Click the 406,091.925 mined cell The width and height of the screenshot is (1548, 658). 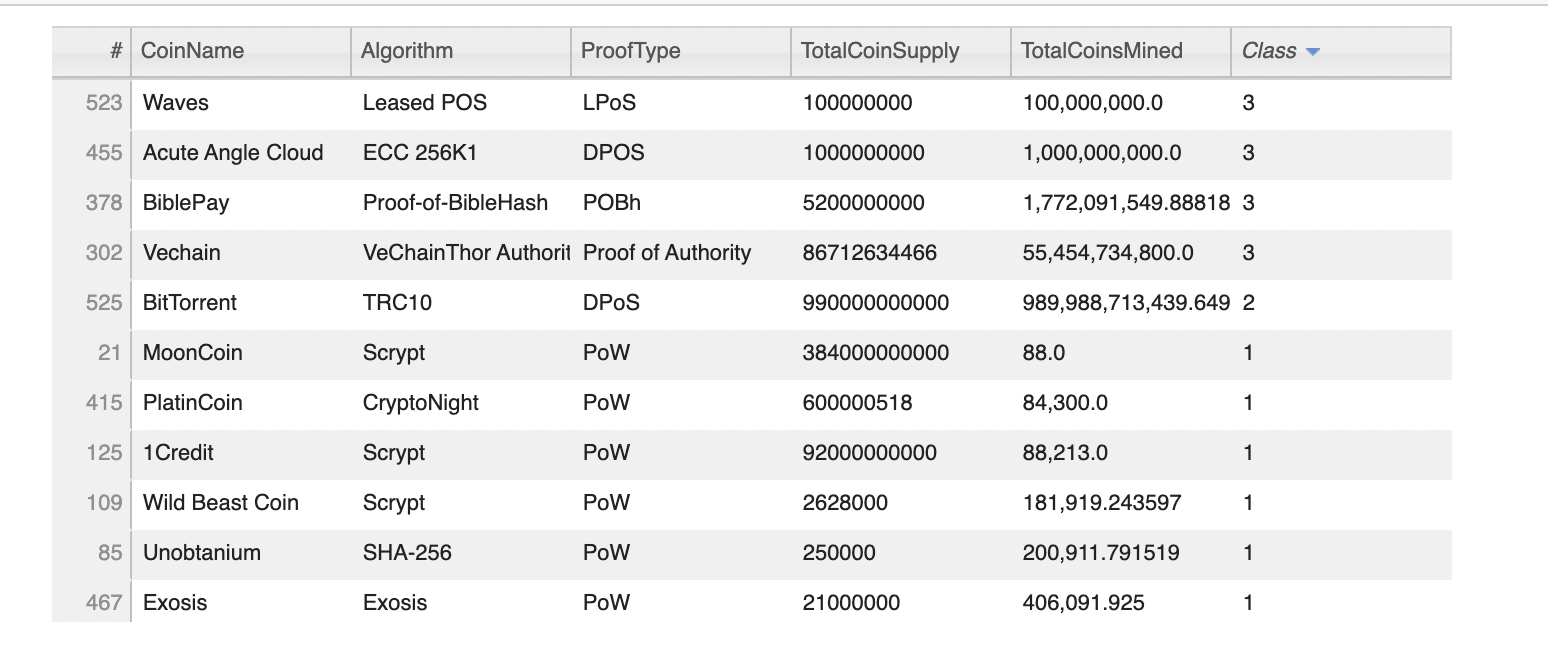tap(1121, 603)
